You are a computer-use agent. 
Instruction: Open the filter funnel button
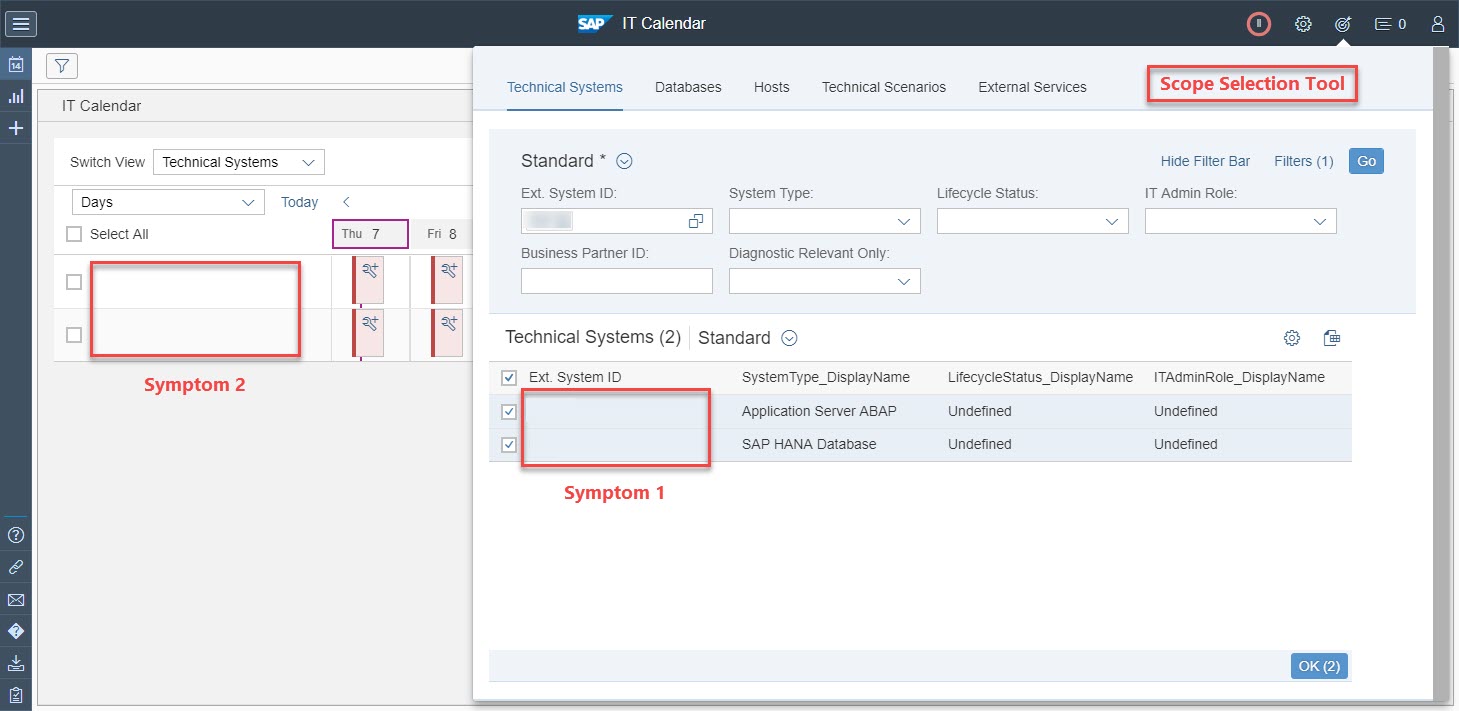pos(62,66)
